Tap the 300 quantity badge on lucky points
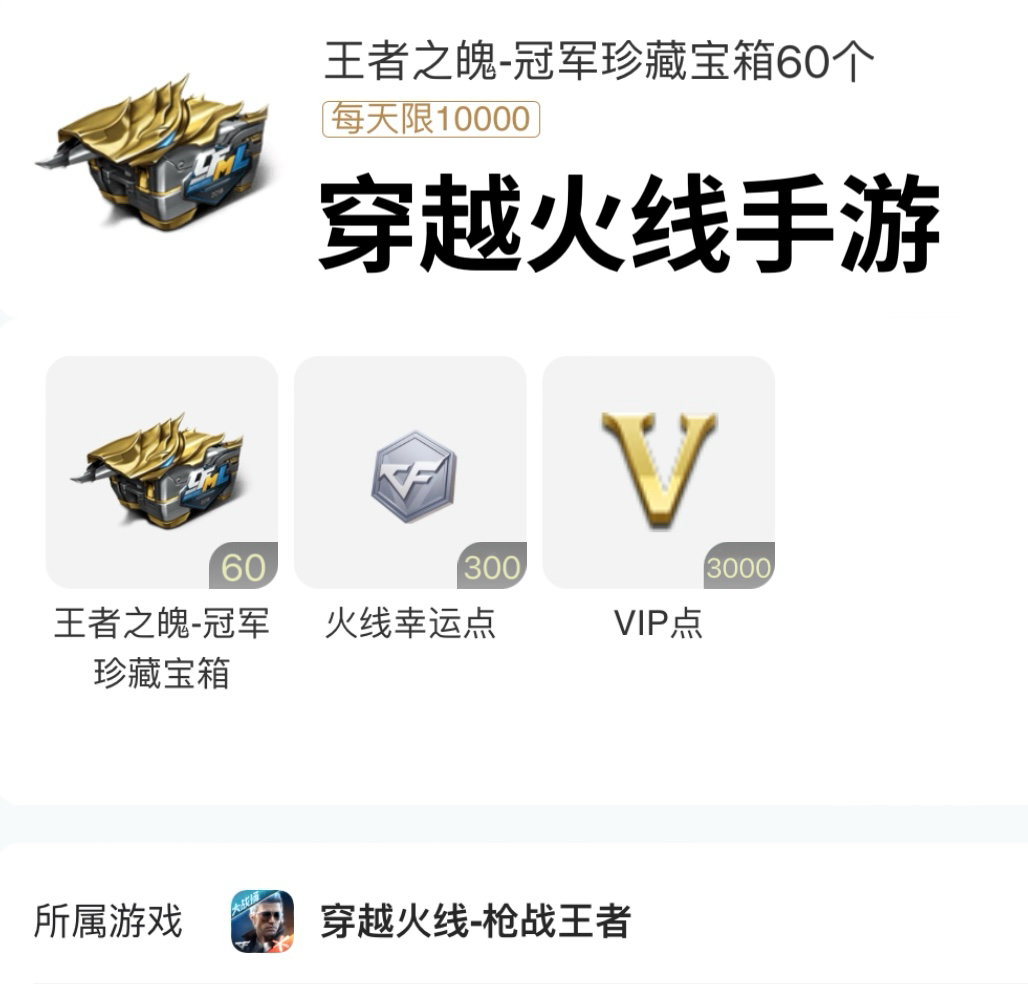The height and width of the screenshot is (984, 1028). [x=492, y=566]
